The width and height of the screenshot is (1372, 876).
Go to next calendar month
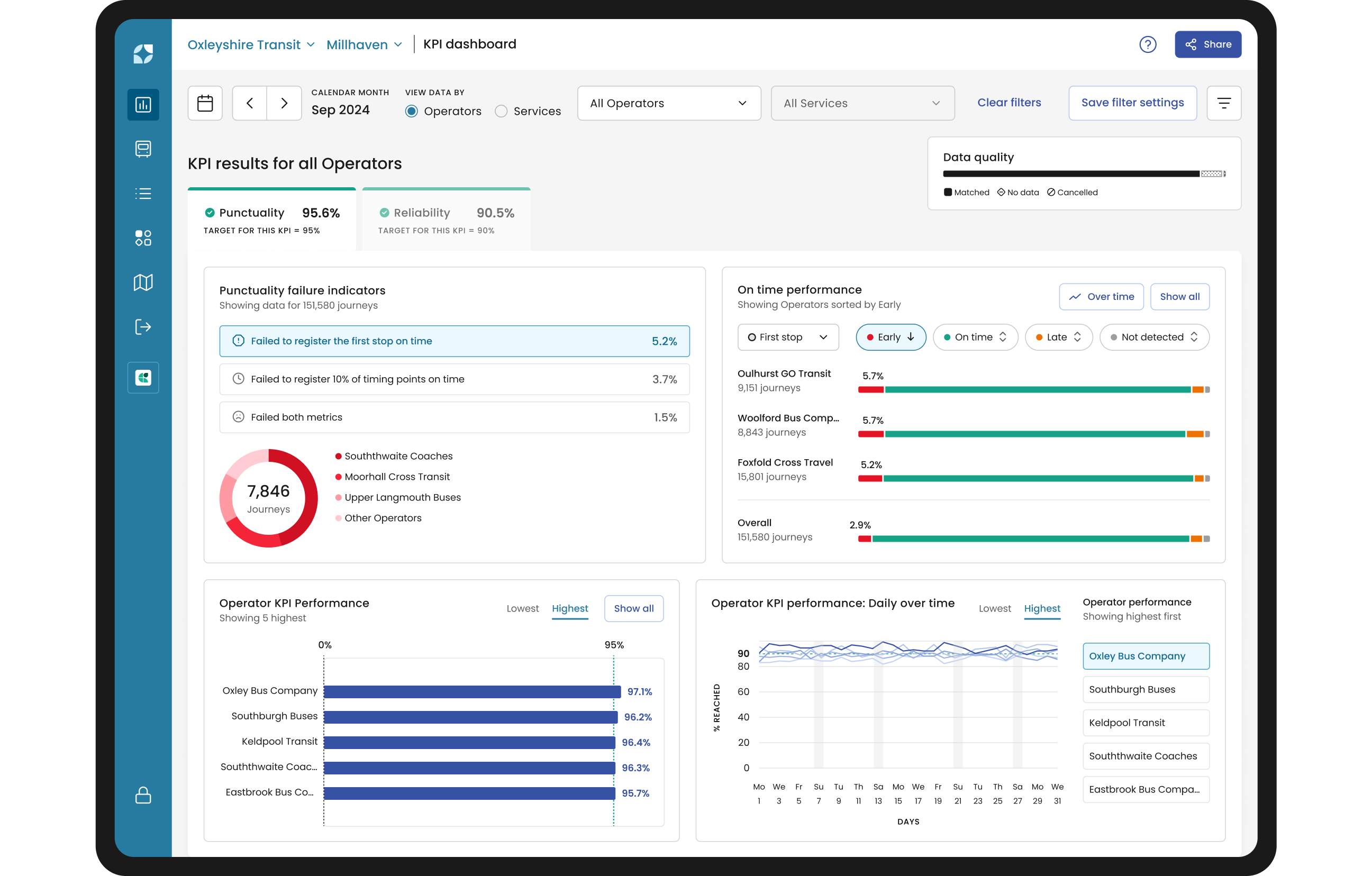pos(284,103)
